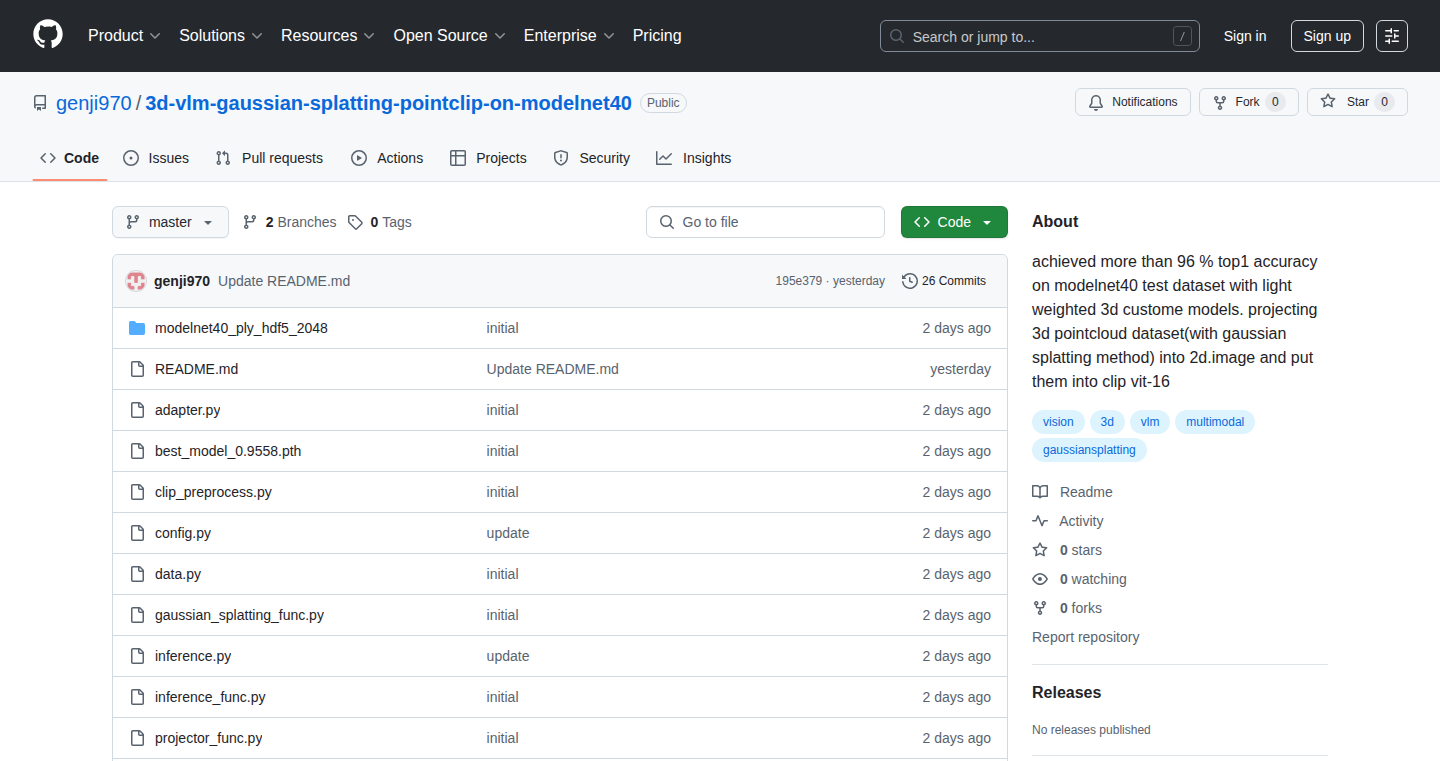Screen dimensions: 1440x761
Task: Click the Activity pulse icon in About
Action: (x=1040, y=521)
